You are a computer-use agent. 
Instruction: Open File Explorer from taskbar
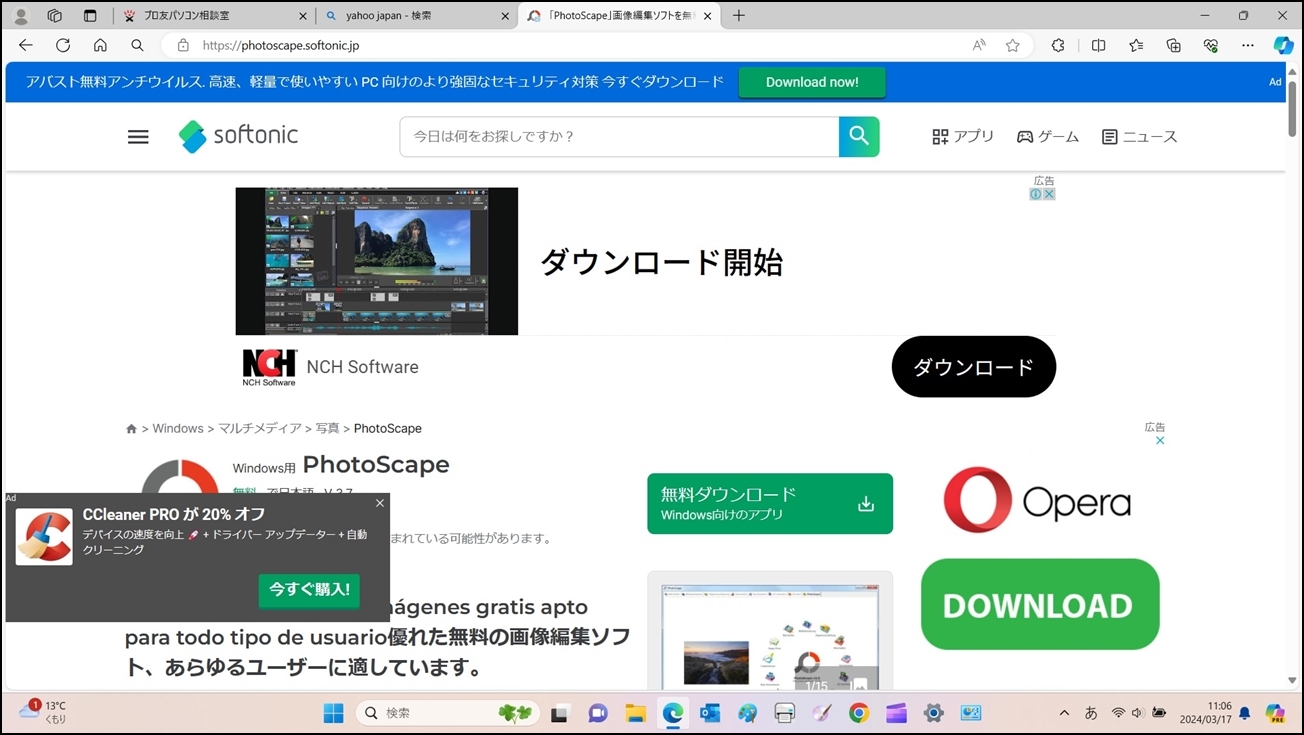click(x=635, y=713)
